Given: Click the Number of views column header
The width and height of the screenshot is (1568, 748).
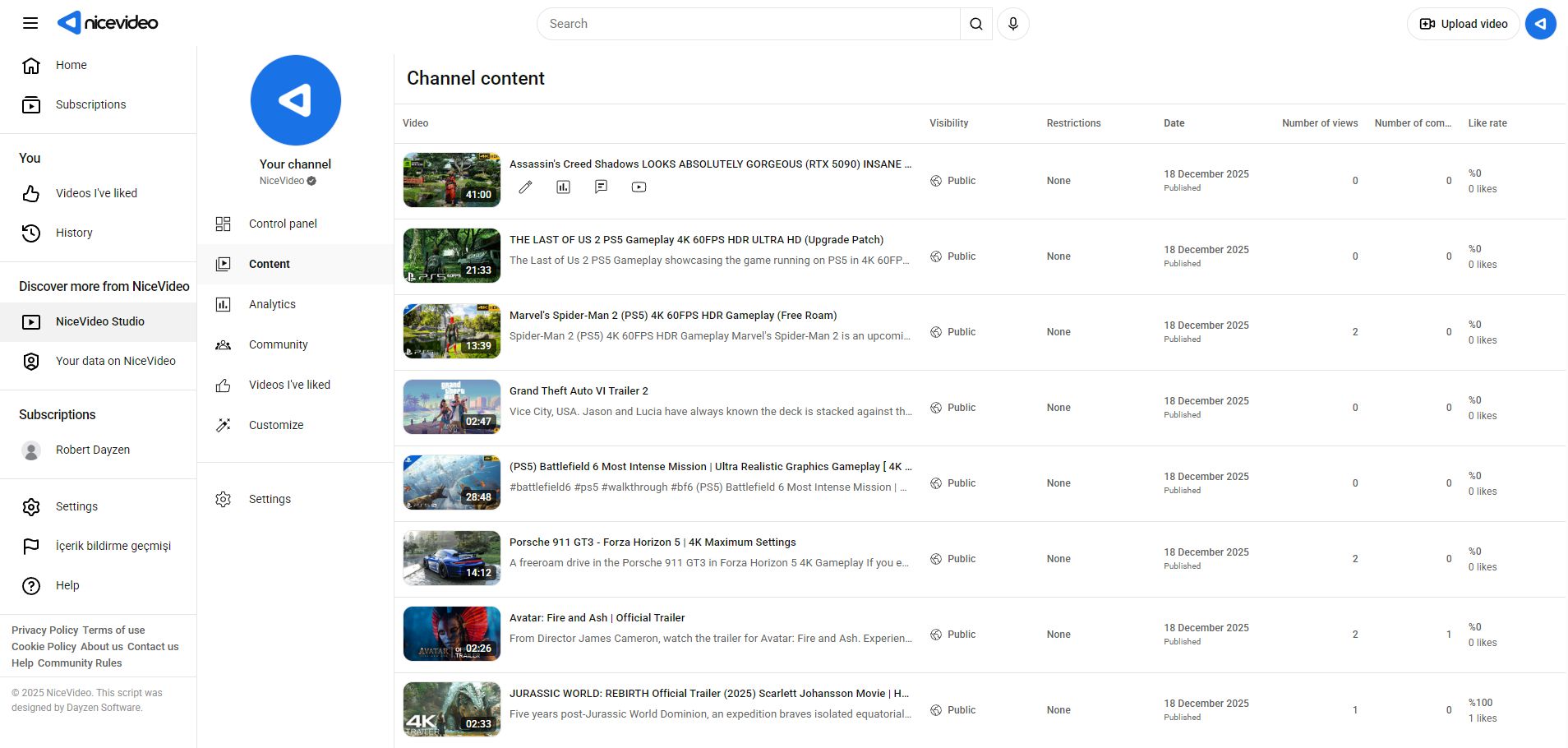Looking at the screenshot, I should coord(1320,123).
